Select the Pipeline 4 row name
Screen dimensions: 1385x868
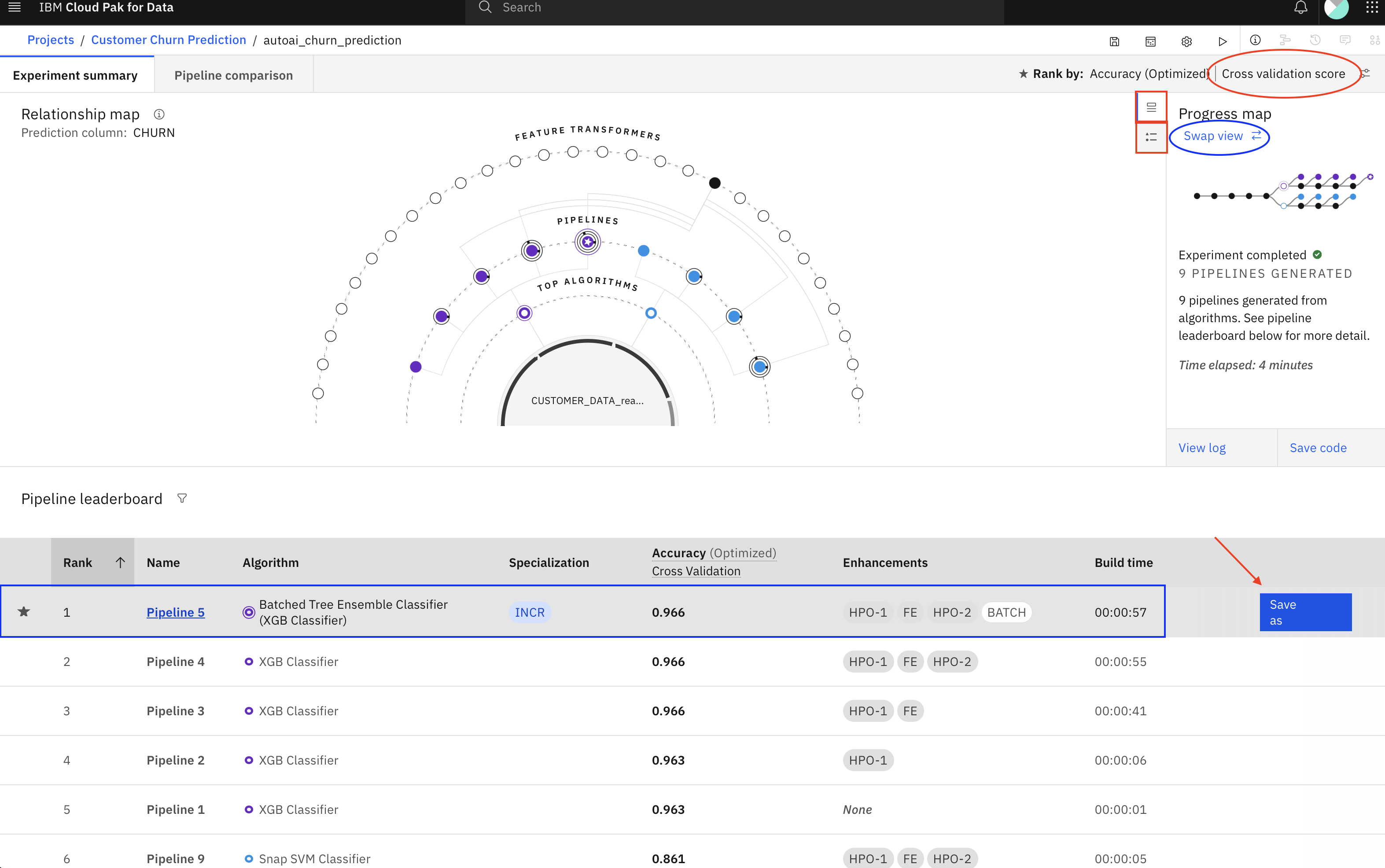[175, 661]
